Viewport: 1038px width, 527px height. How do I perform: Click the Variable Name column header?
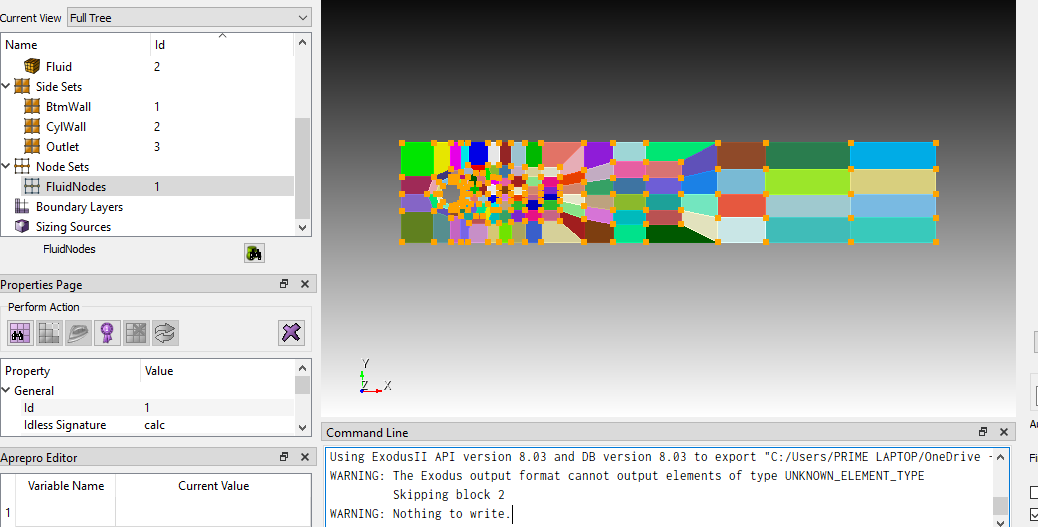(66, 485)
